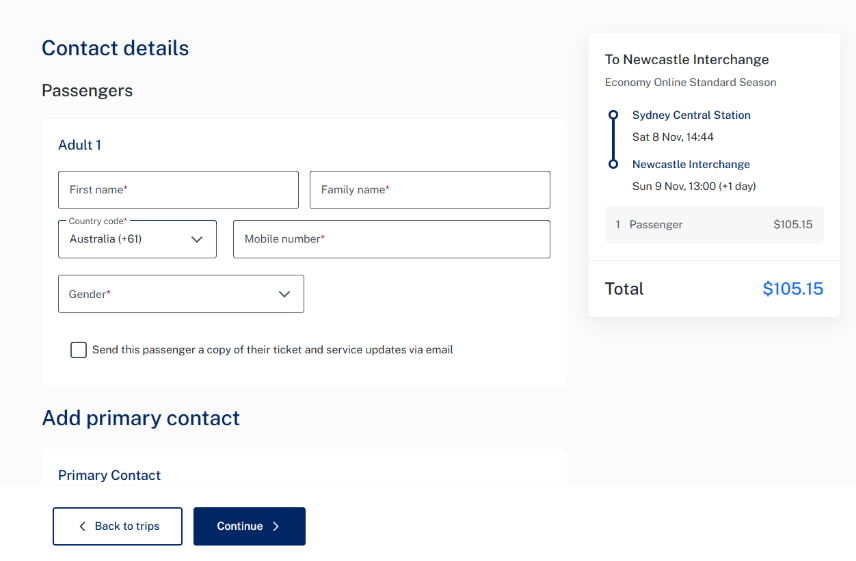This screenshot has height=561, width=856.
Task: Click into the Family name field
Action: point(430,190)
